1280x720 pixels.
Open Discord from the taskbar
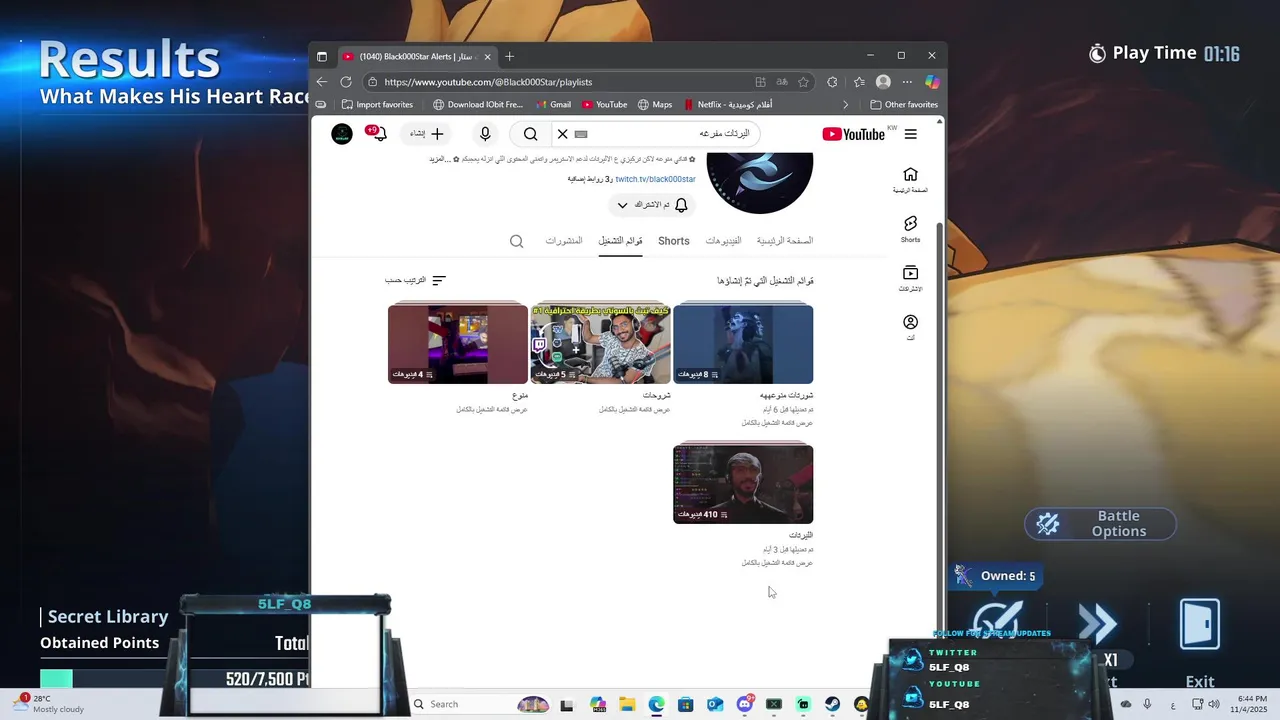[x=744, y=704]
